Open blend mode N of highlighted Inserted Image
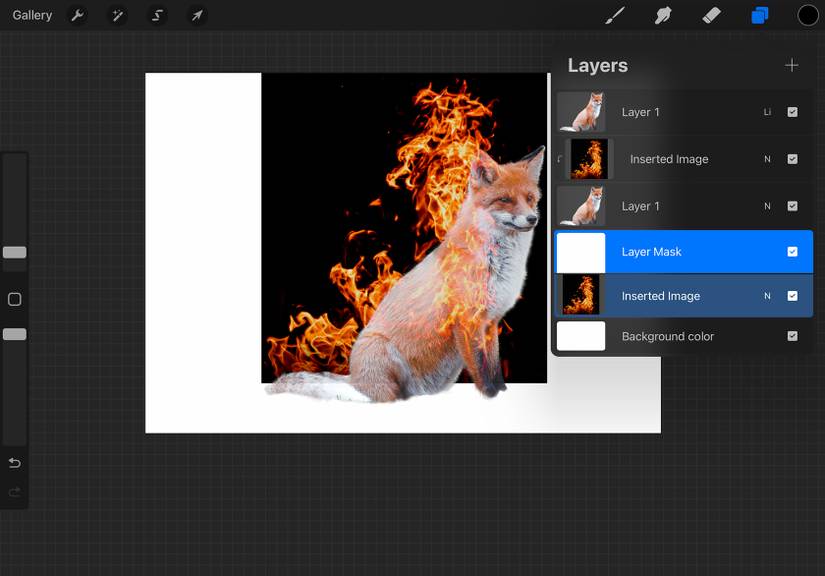 click(767, 296)
